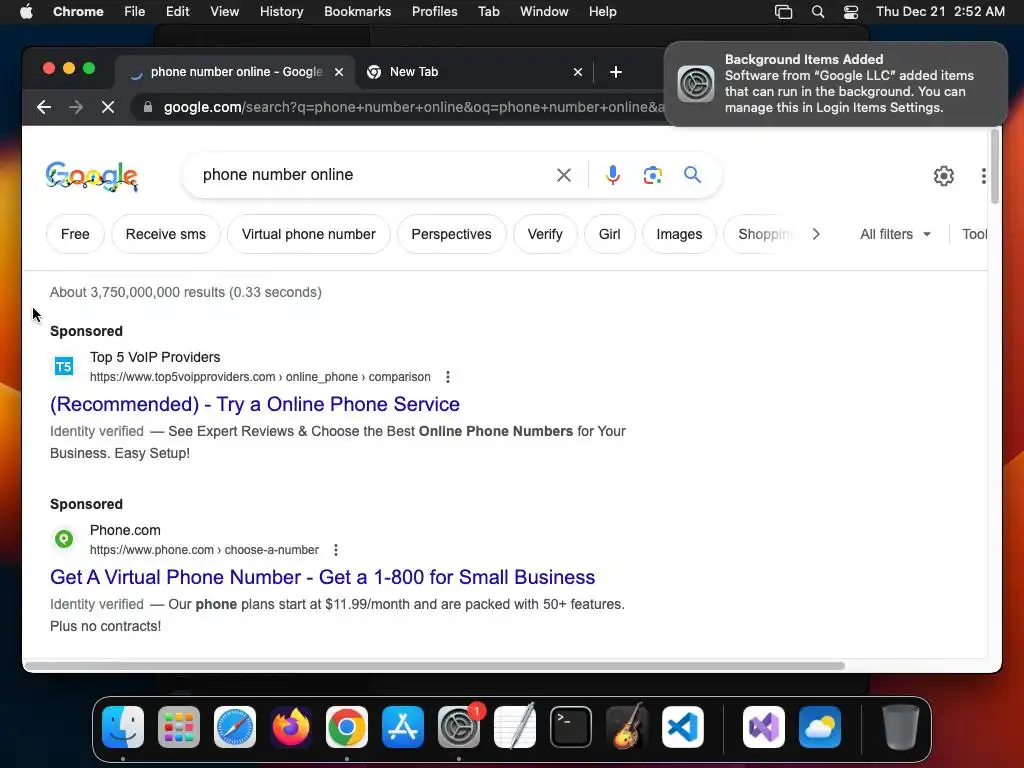Viewport: 1024px width, 768px height.
Task: Open the Edit menu
Action: point(178,12)
